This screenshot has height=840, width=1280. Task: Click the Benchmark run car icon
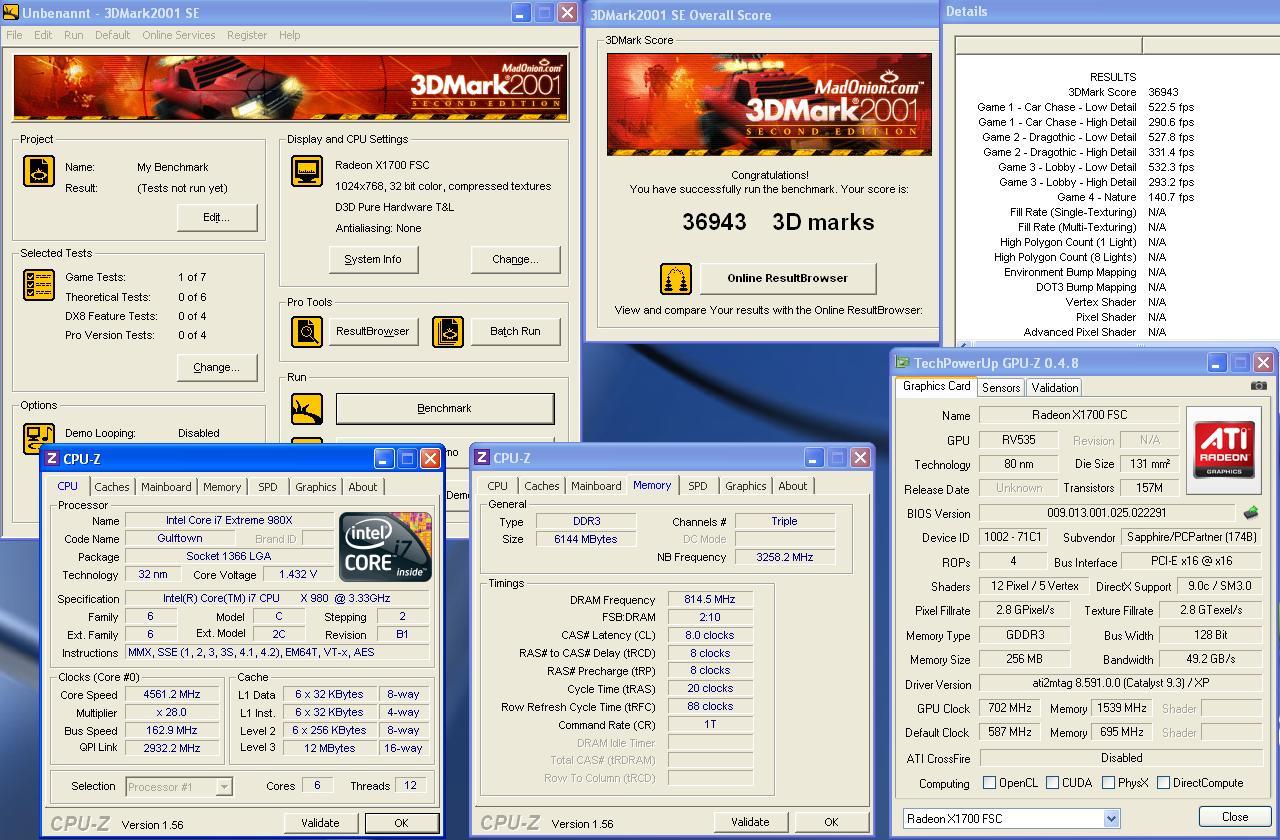307,408
